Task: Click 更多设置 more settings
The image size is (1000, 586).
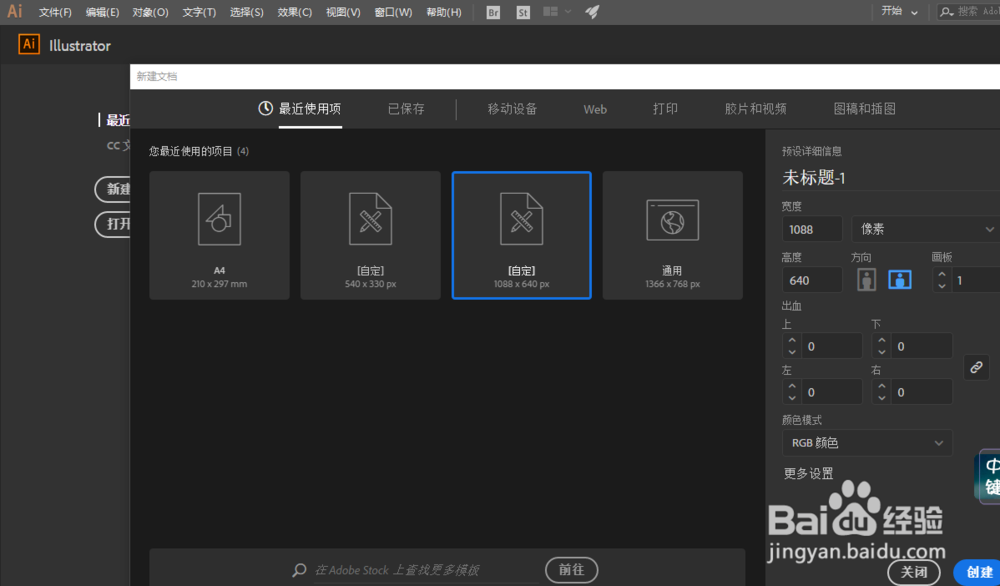Action: click(809, 473)
